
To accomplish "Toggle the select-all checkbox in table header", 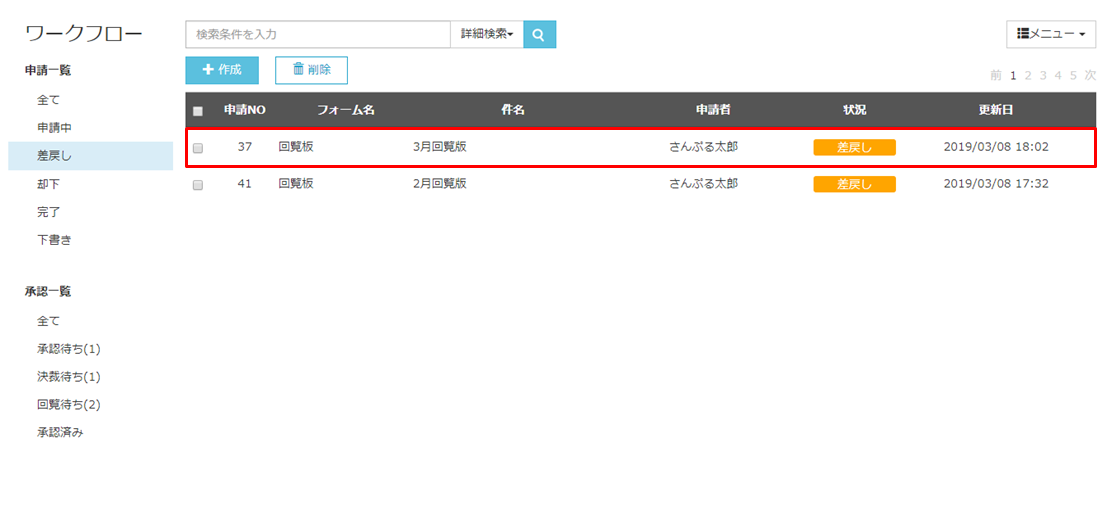I will (x=198, y=111).
